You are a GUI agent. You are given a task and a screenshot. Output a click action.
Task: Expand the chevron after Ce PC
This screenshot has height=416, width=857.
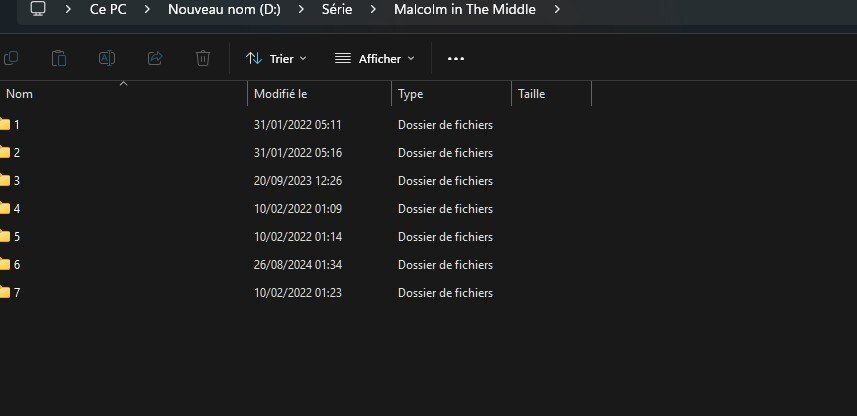pyautogui.click(x=146, y=10)
